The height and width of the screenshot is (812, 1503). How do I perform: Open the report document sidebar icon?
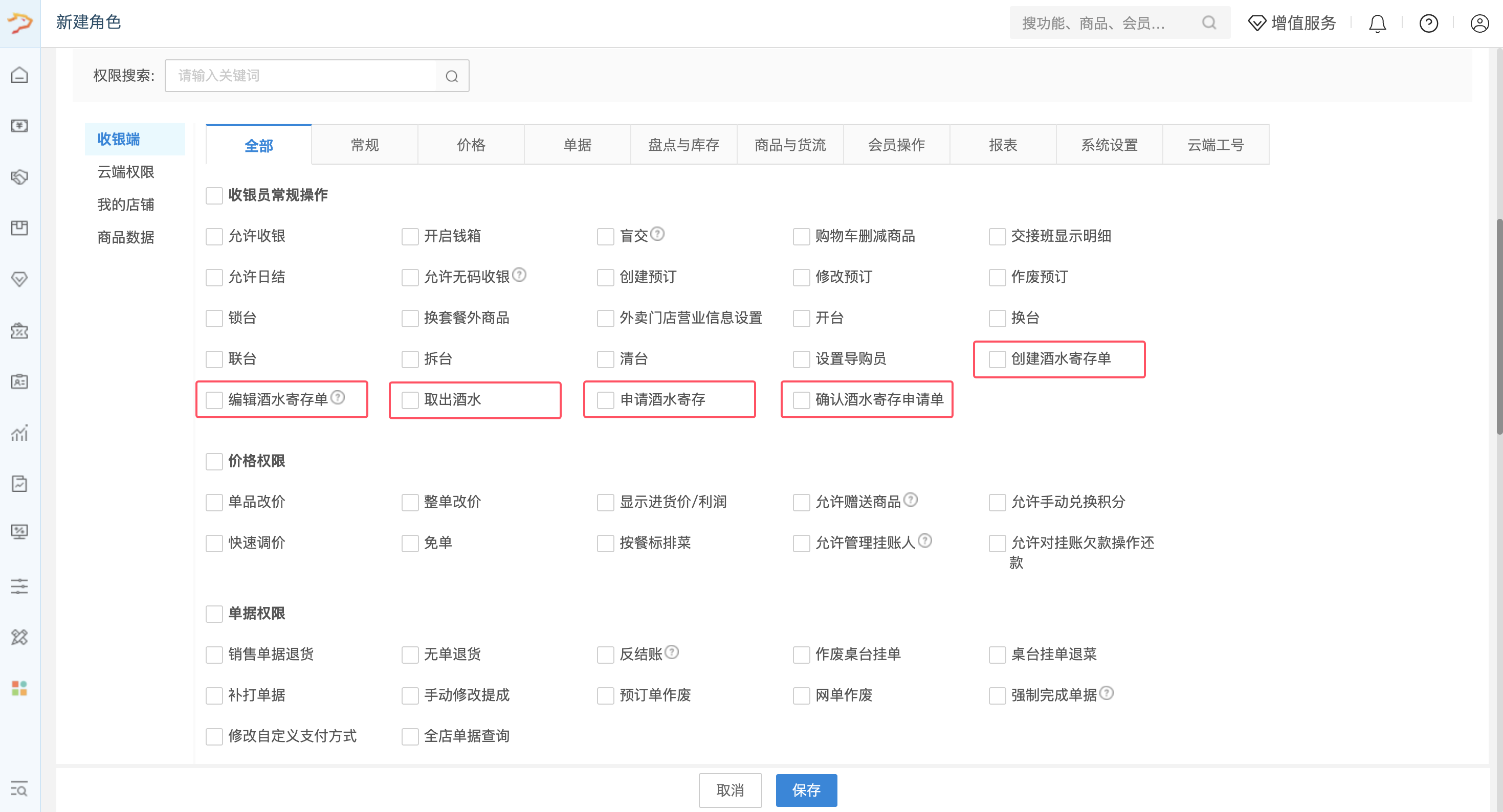20,484
